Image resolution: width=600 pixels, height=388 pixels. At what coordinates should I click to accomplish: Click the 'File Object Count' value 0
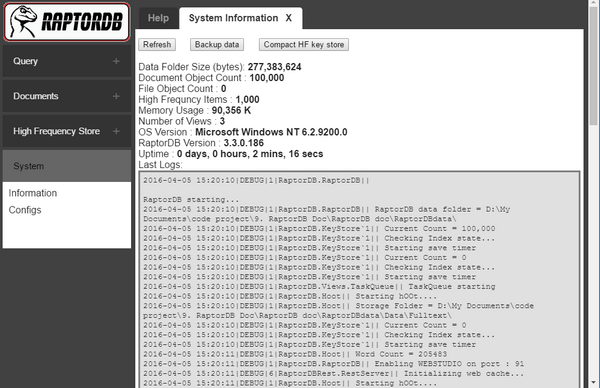[x=223, y=89]
